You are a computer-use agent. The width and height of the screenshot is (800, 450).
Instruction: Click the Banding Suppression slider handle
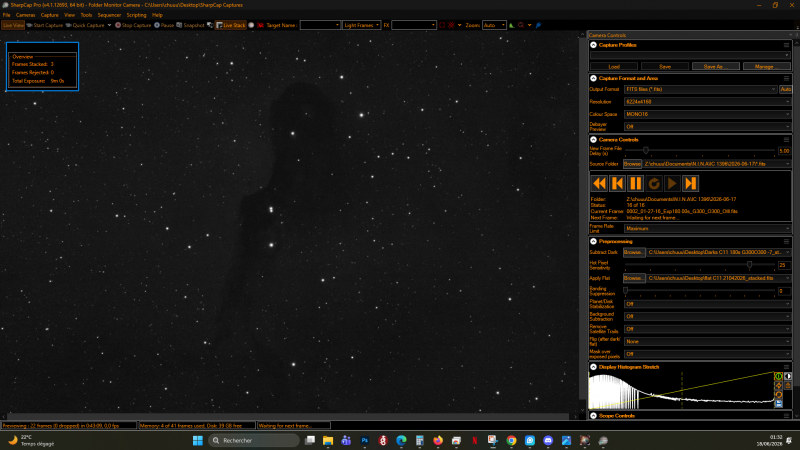point(626,290)
